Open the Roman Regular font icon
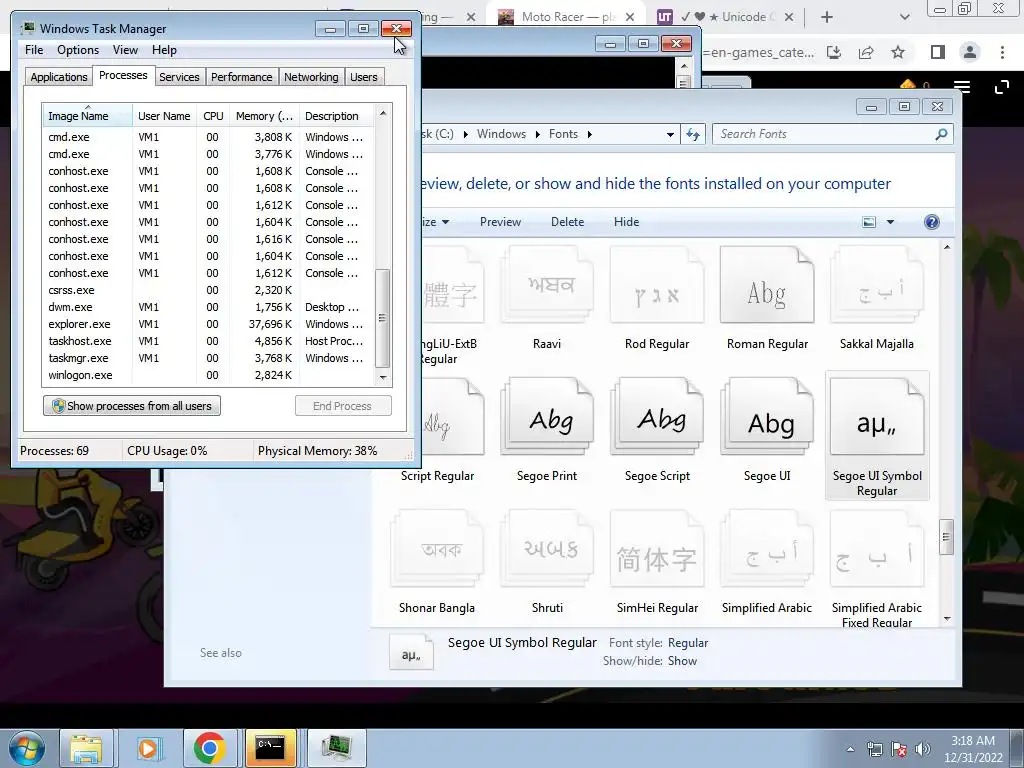Image resolution: width=1024 pixels, height=768 pixels. pyautogui.click(x=767, y=284)
